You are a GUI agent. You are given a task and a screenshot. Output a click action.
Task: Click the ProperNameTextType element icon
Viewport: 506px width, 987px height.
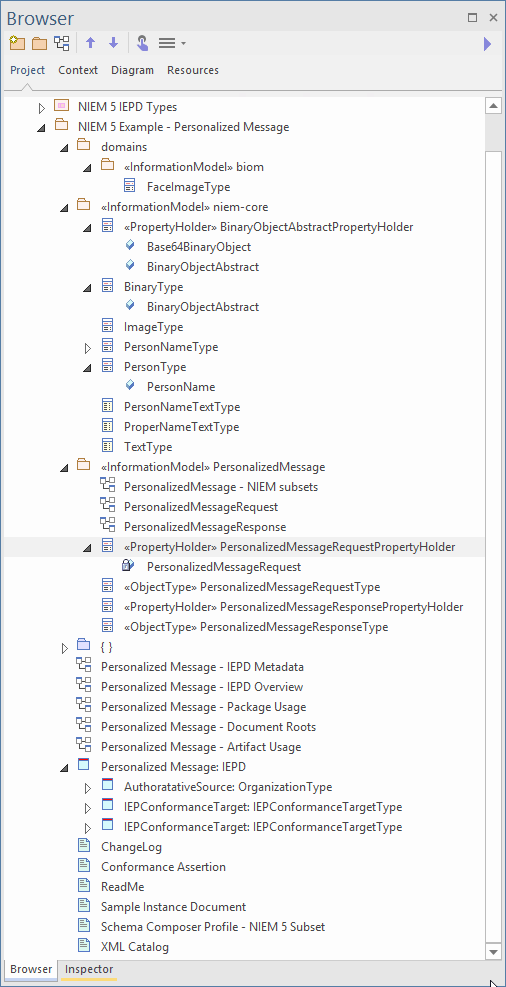click(x=107, y=426)
